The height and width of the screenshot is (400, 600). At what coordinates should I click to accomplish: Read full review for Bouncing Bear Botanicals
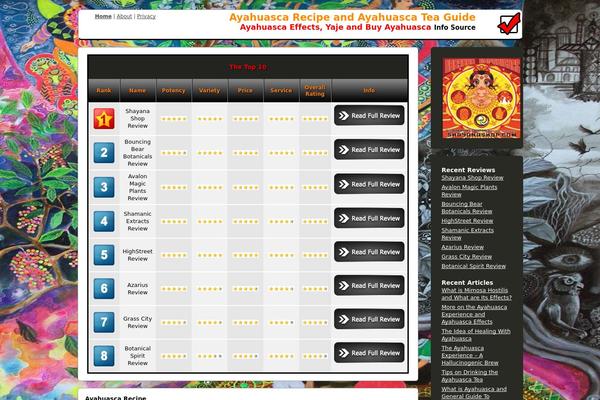click(x=369, y=150)
